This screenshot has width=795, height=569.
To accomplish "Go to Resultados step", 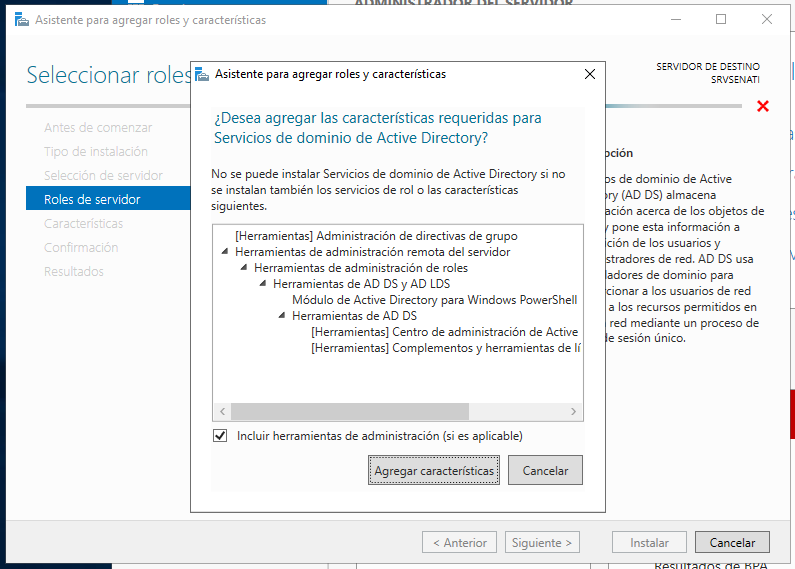I will click(x=74, y=271).
